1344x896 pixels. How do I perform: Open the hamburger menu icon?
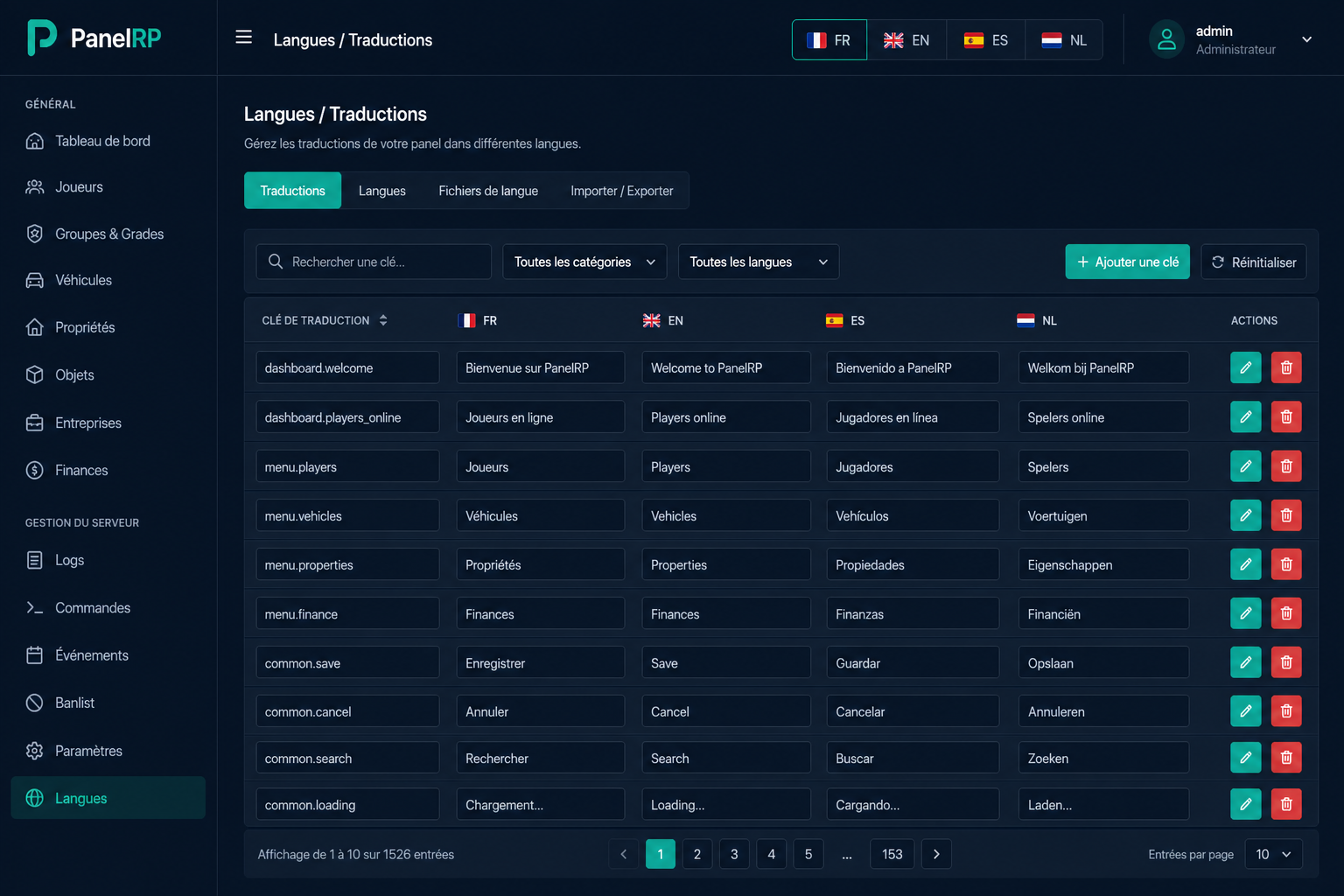tap(244, 37)
